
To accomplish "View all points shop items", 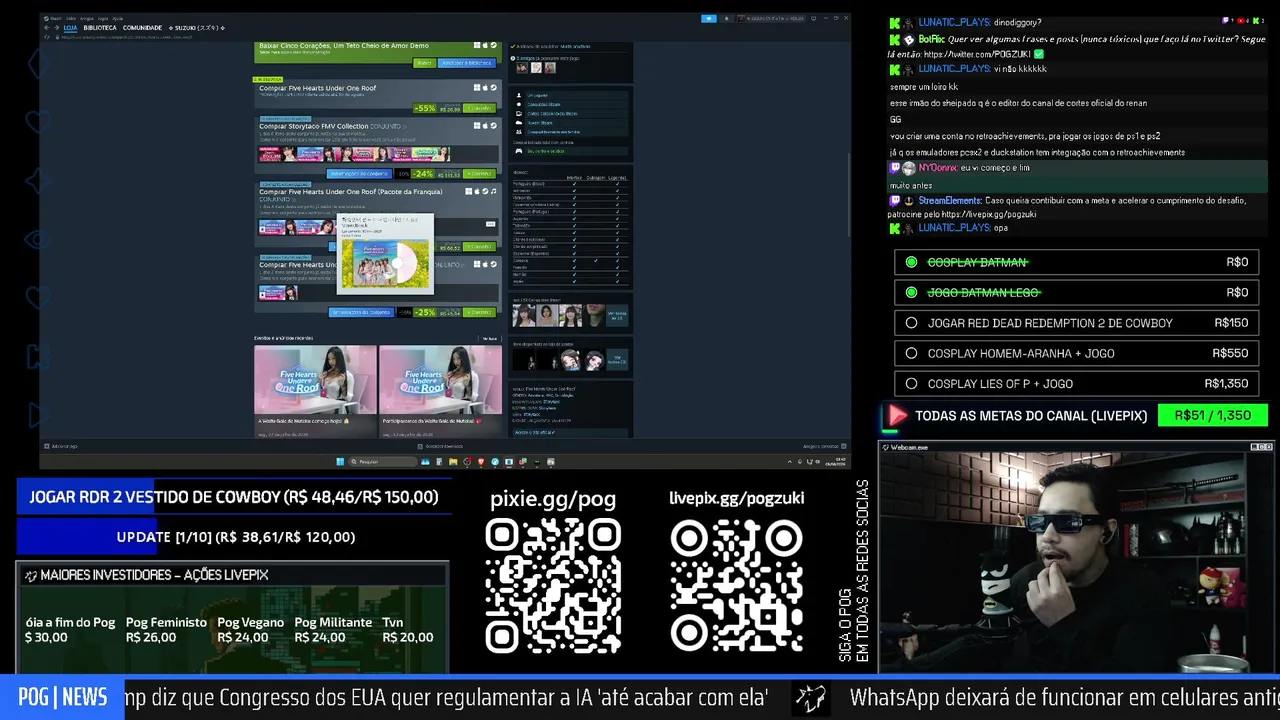I will tap(617, 359).
